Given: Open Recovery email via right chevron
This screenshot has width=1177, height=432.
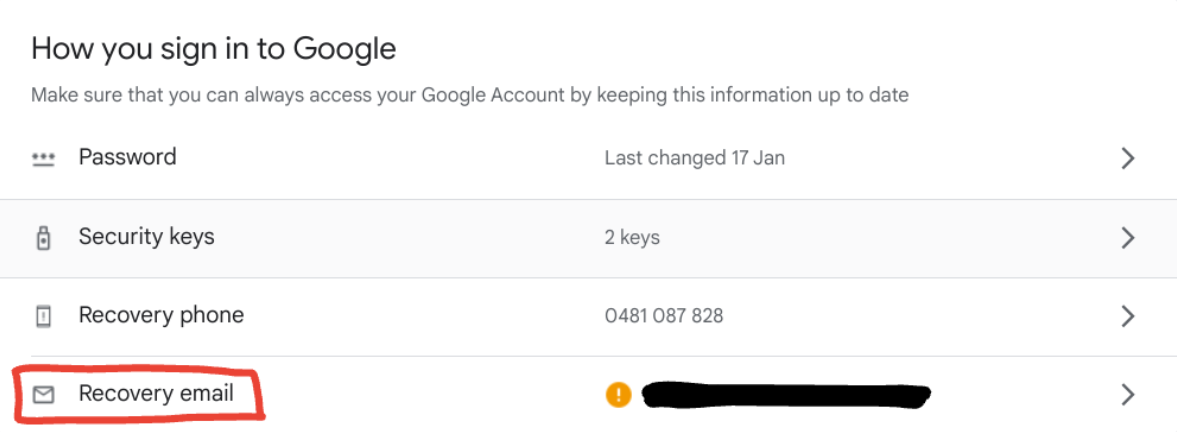Looking at the screenshot, I should tap(1128, 395).
